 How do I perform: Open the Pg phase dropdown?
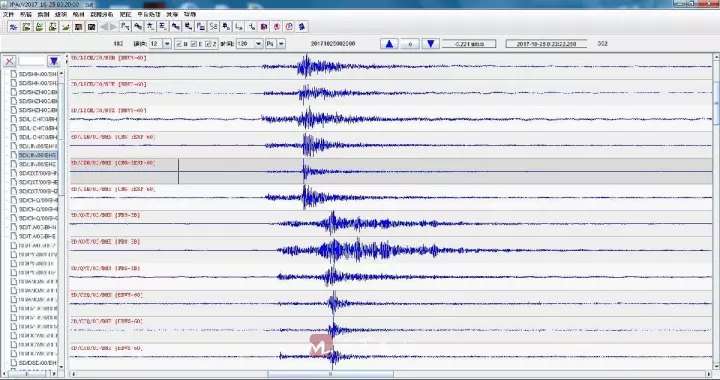click(276, 44)
